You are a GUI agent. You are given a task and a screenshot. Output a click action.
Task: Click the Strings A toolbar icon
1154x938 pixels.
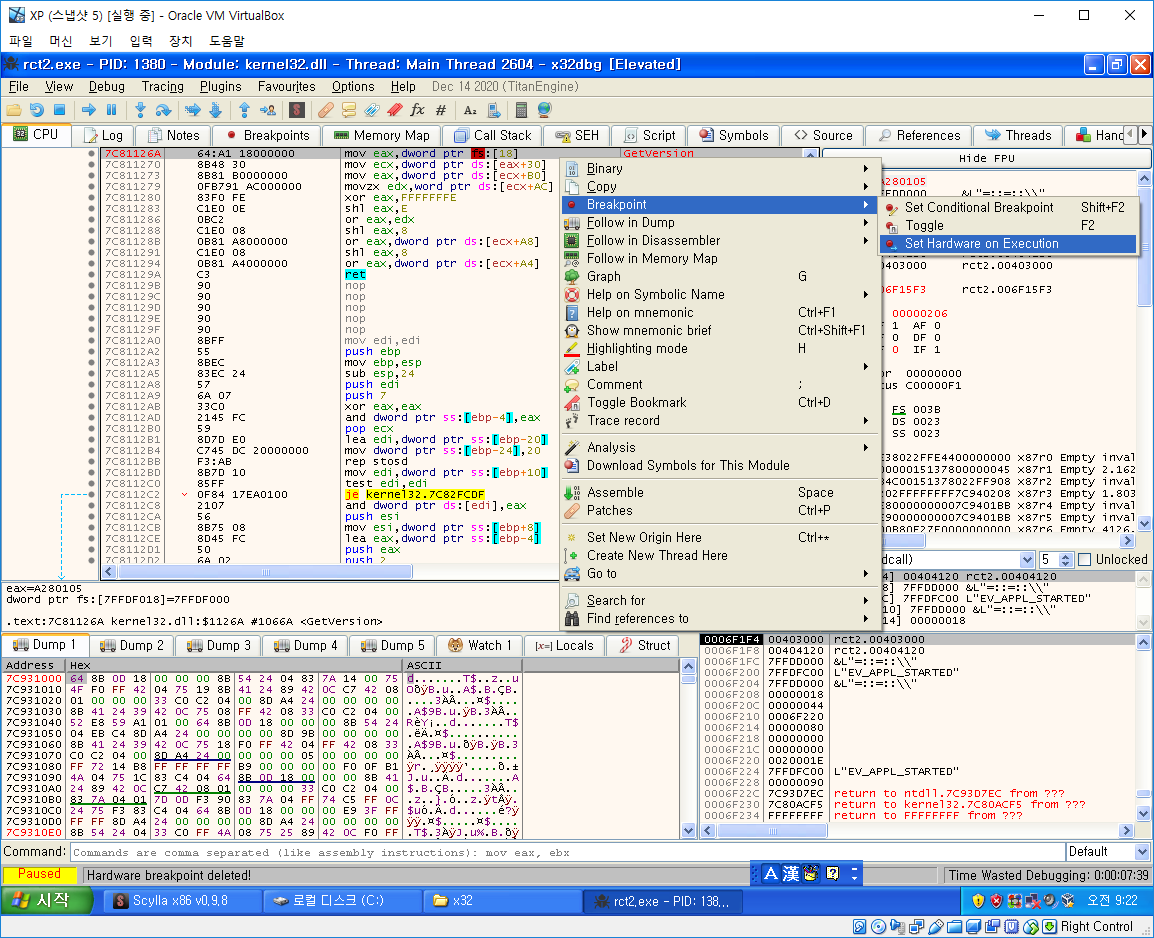[470, 110]
